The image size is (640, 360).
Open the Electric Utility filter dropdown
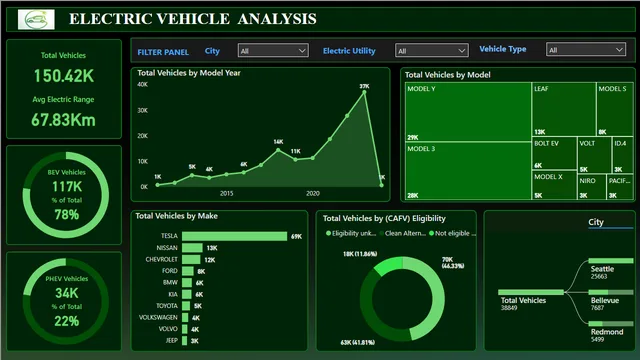431,51
